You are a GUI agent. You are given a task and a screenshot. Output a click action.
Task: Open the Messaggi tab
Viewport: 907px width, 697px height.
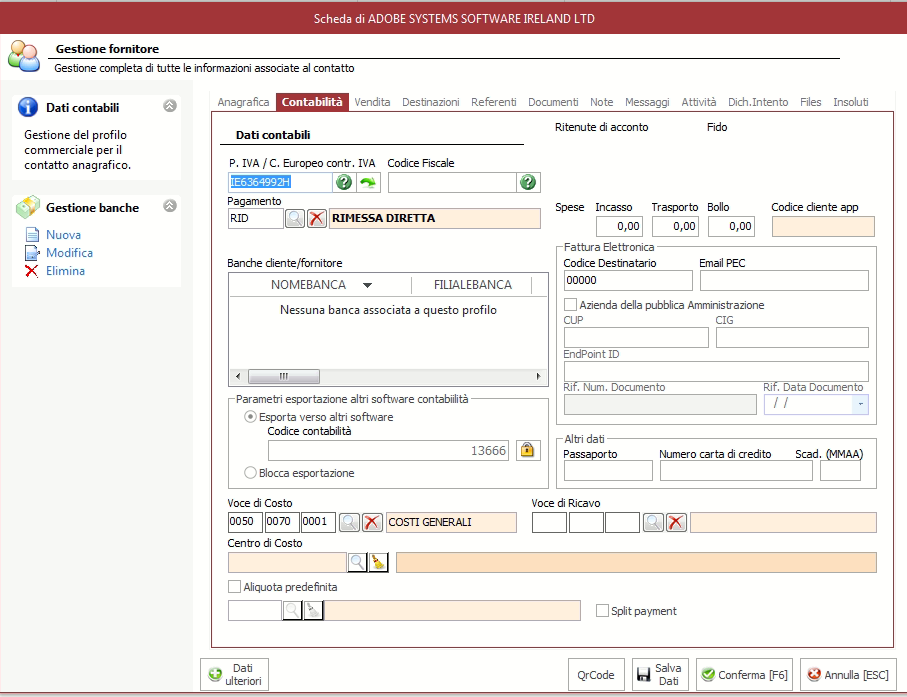click(647, 102)
